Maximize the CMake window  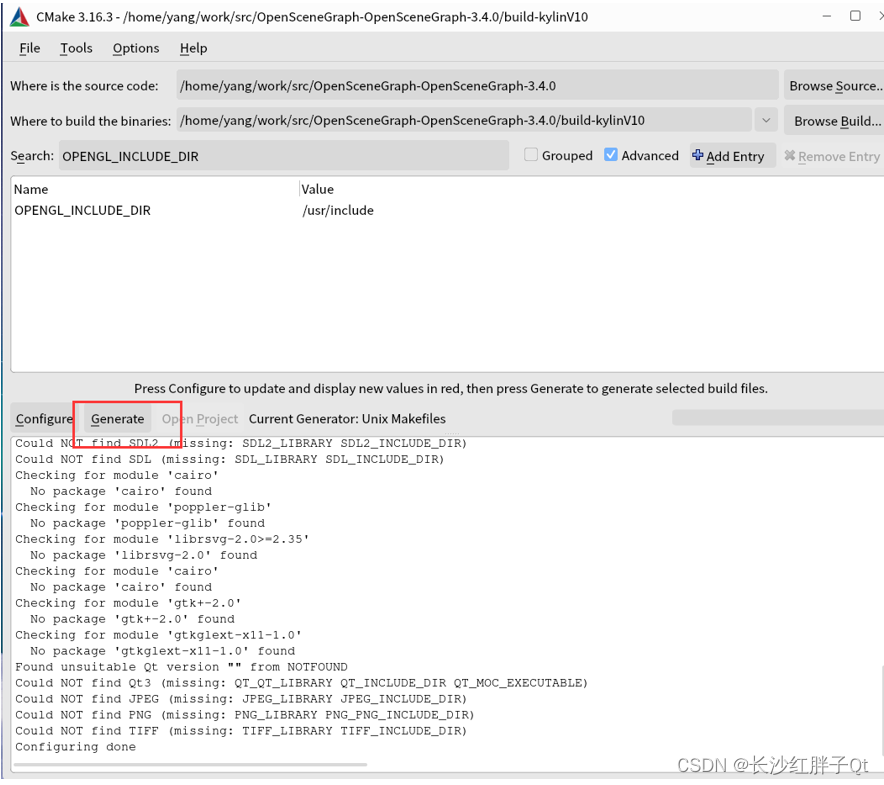[x=855, y=16]
